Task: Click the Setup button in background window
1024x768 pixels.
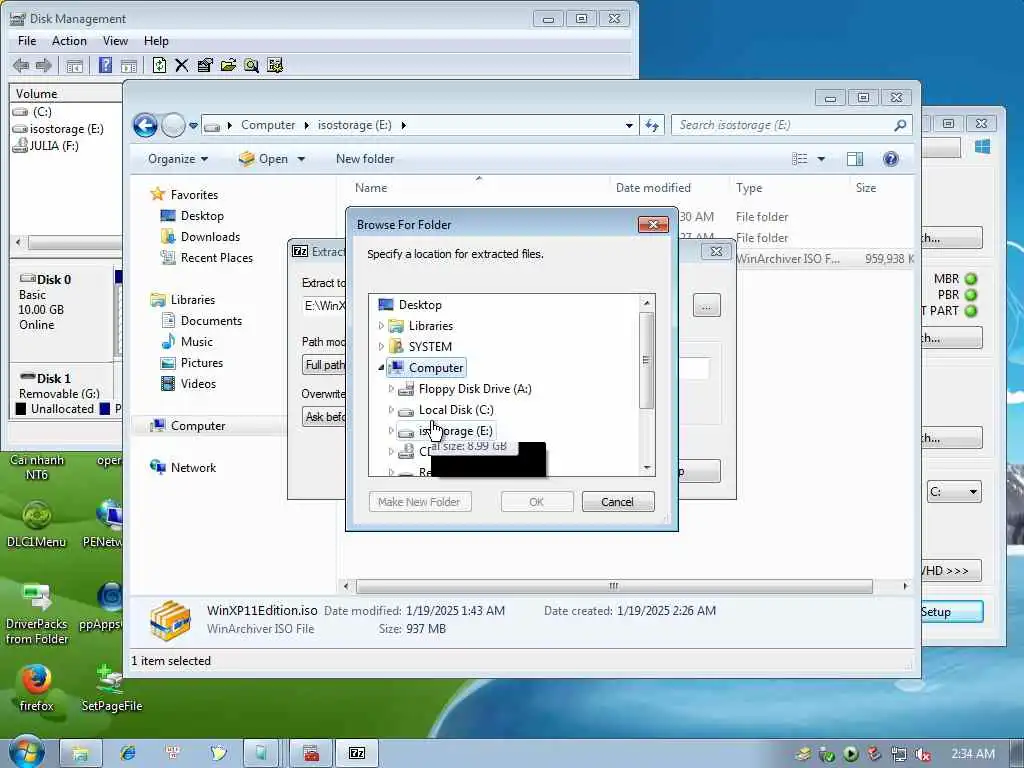Action: click(x=950, y=612)
